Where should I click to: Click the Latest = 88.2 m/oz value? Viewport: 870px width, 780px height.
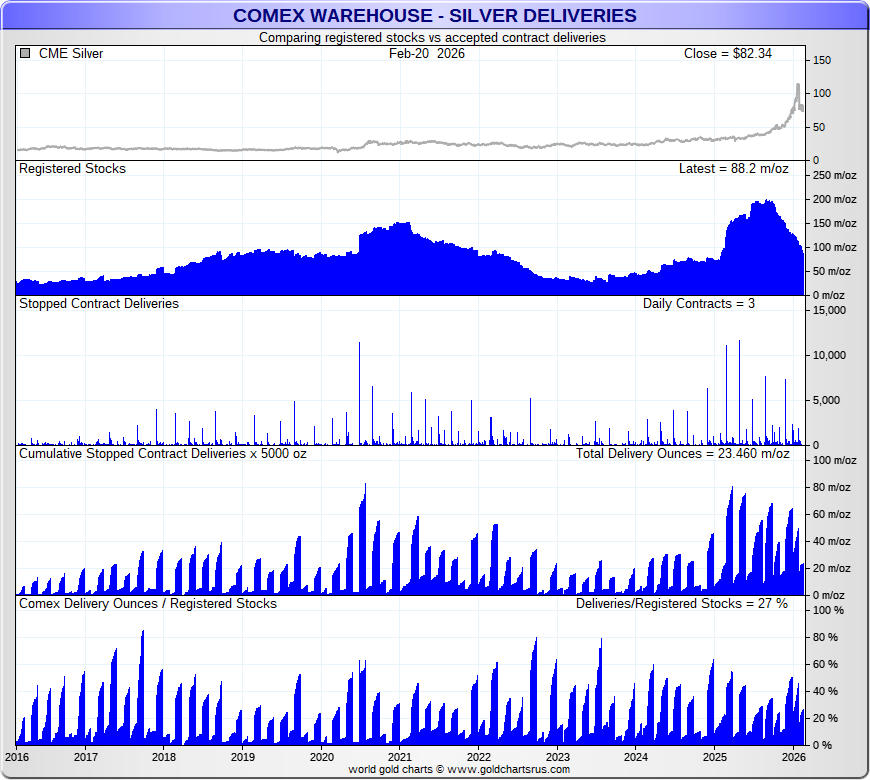[x=733, y=169]
